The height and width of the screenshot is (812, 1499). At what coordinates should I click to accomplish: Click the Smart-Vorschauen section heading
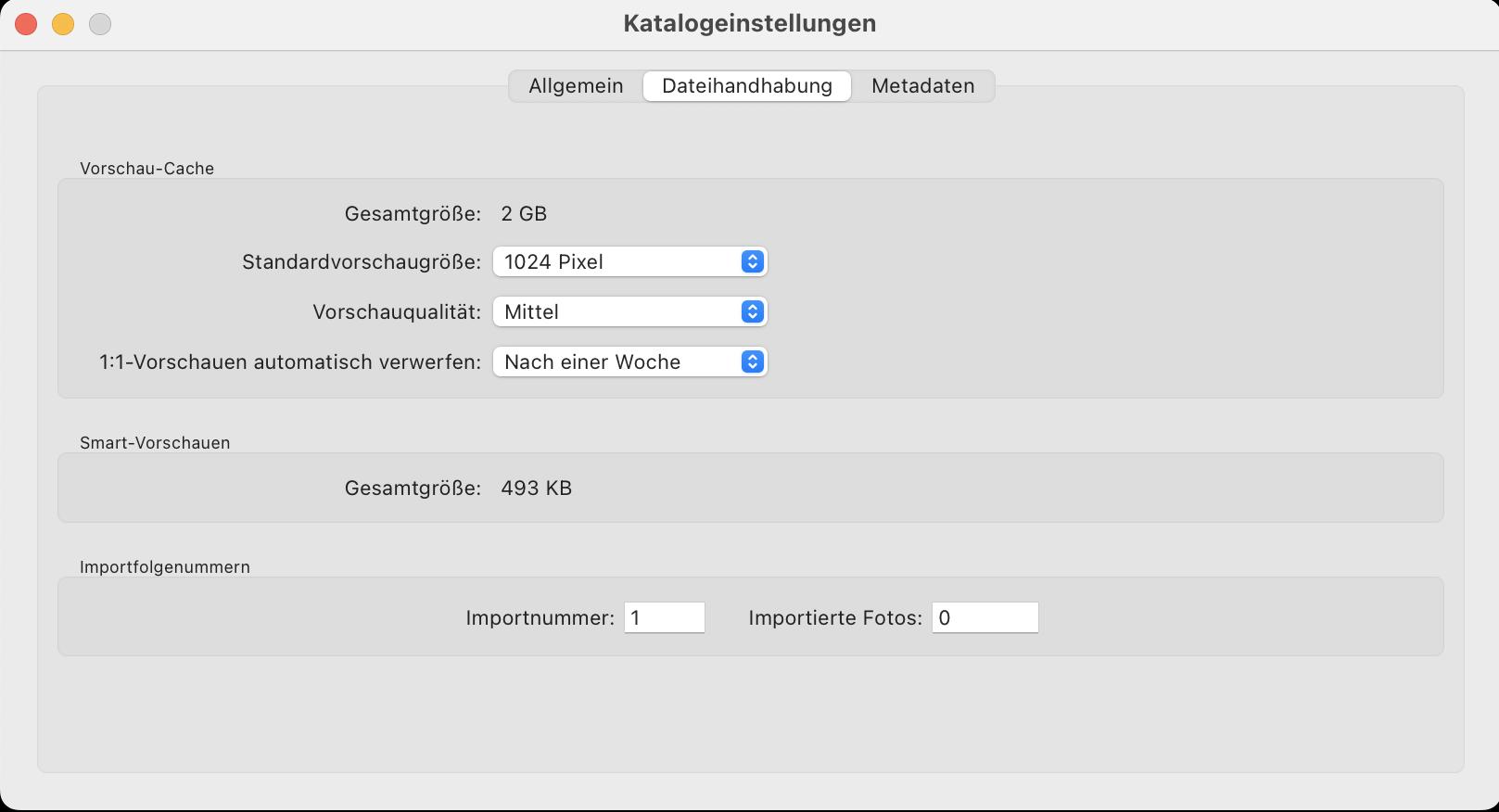point(155,443)
